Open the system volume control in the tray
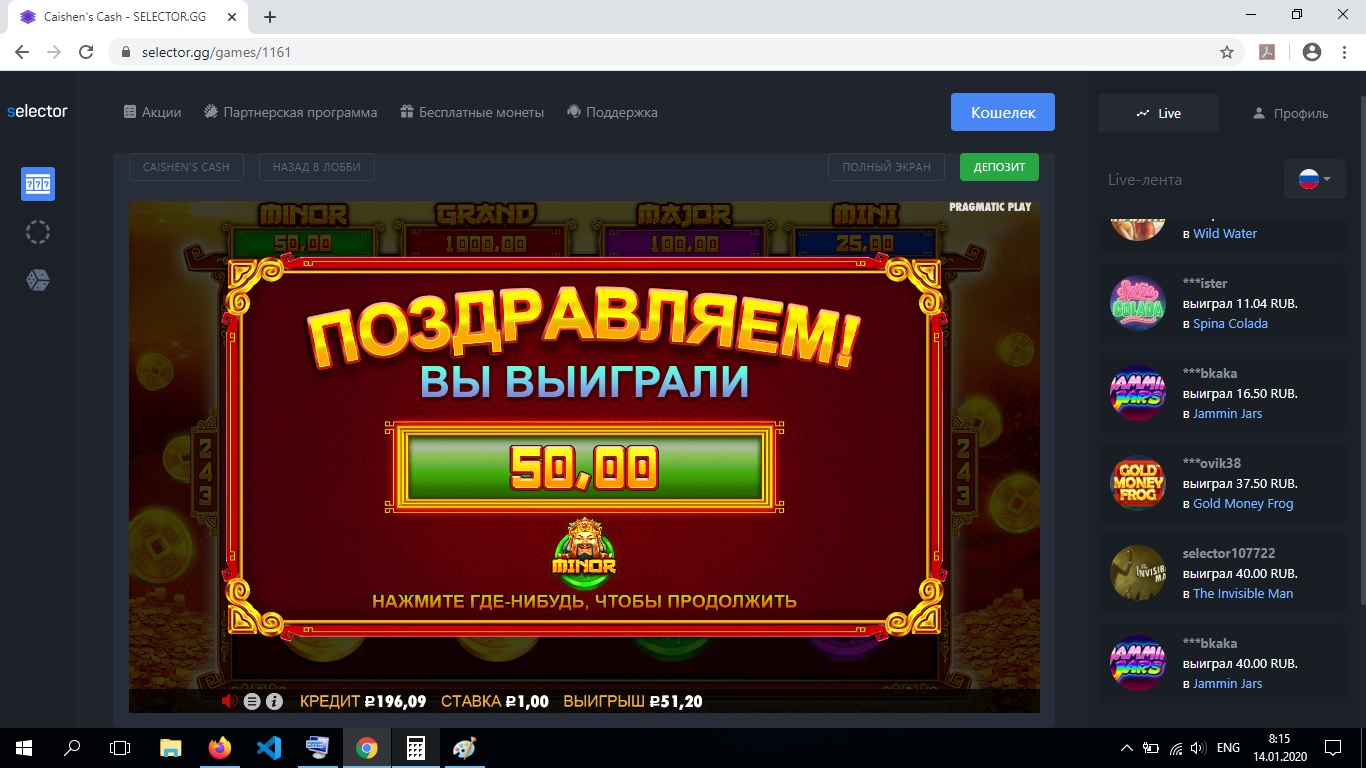Viewport: 1366px width, 768px height. tap(1199, 748)
